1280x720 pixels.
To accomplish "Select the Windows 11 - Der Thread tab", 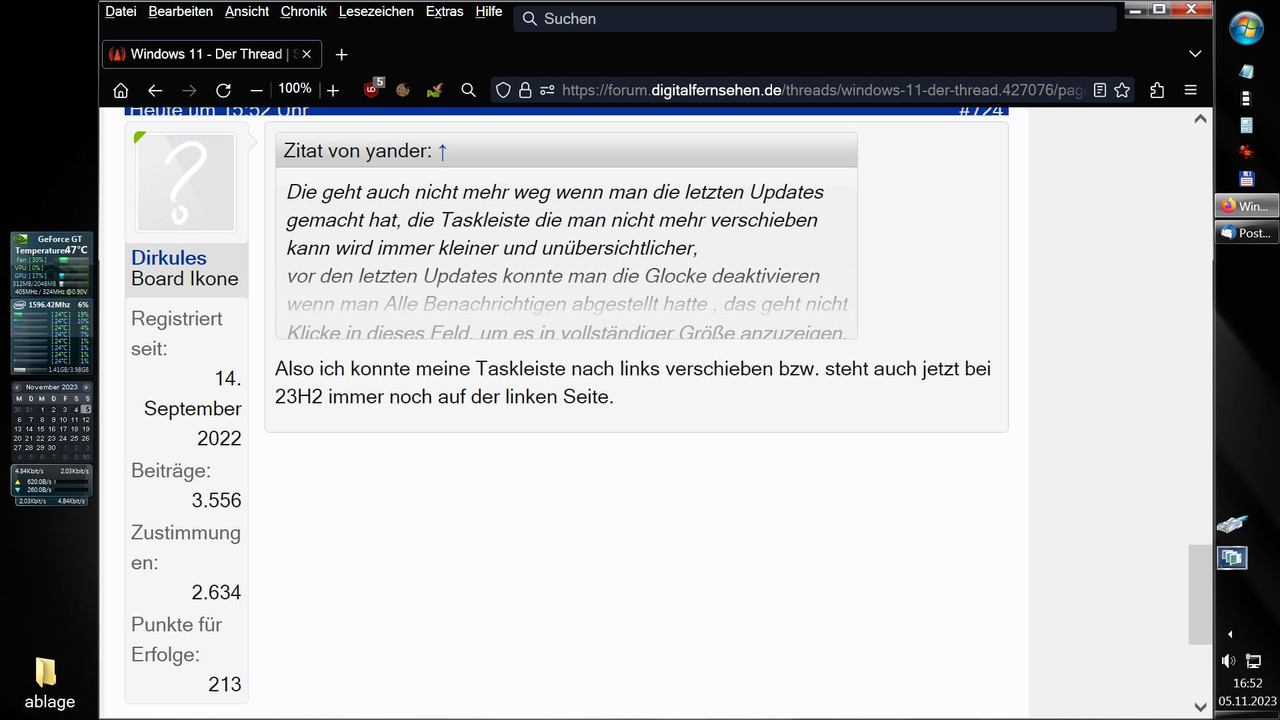I will coord(212,54).
